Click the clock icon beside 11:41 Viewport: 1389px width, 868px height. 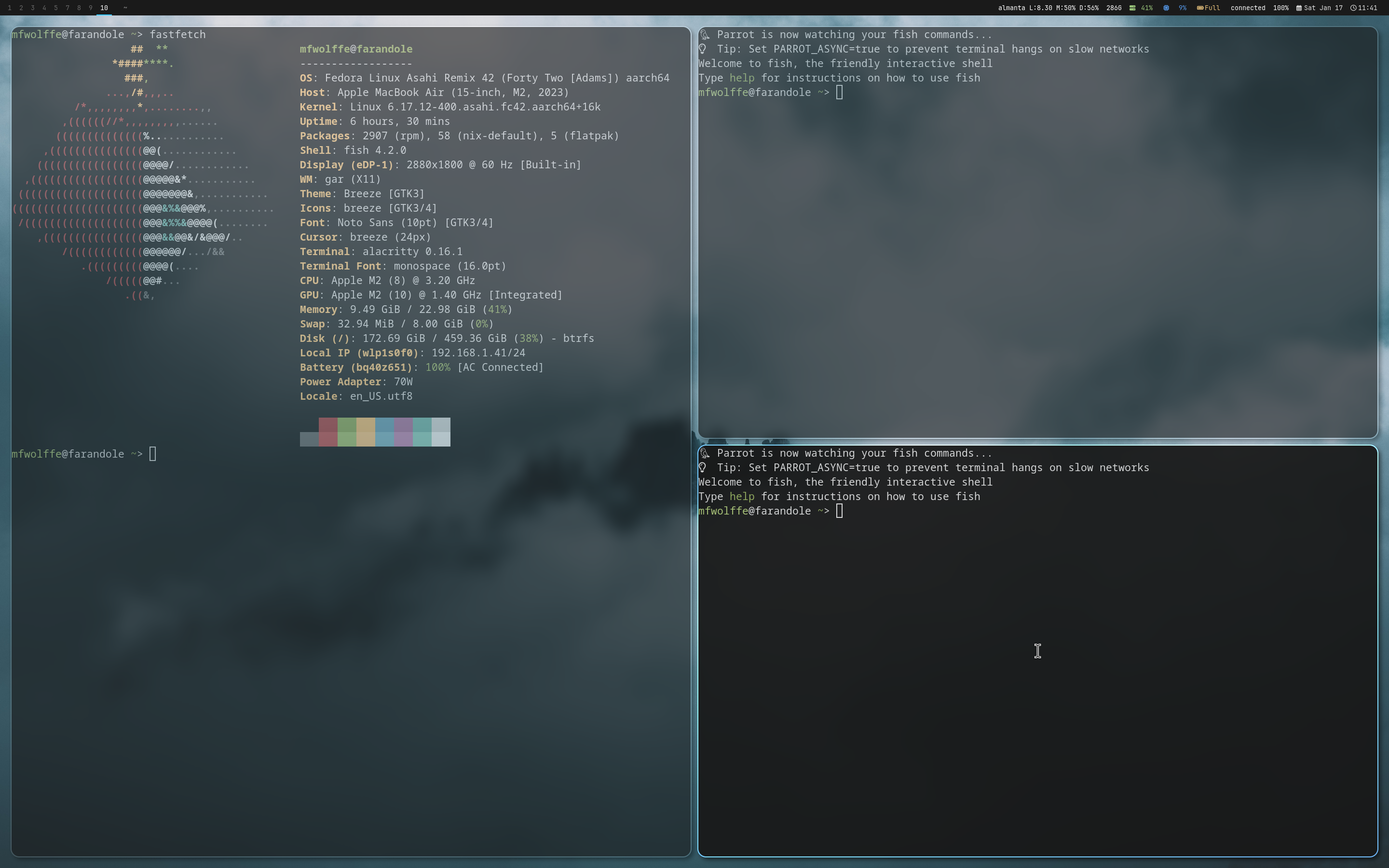tap(1353, 8)
